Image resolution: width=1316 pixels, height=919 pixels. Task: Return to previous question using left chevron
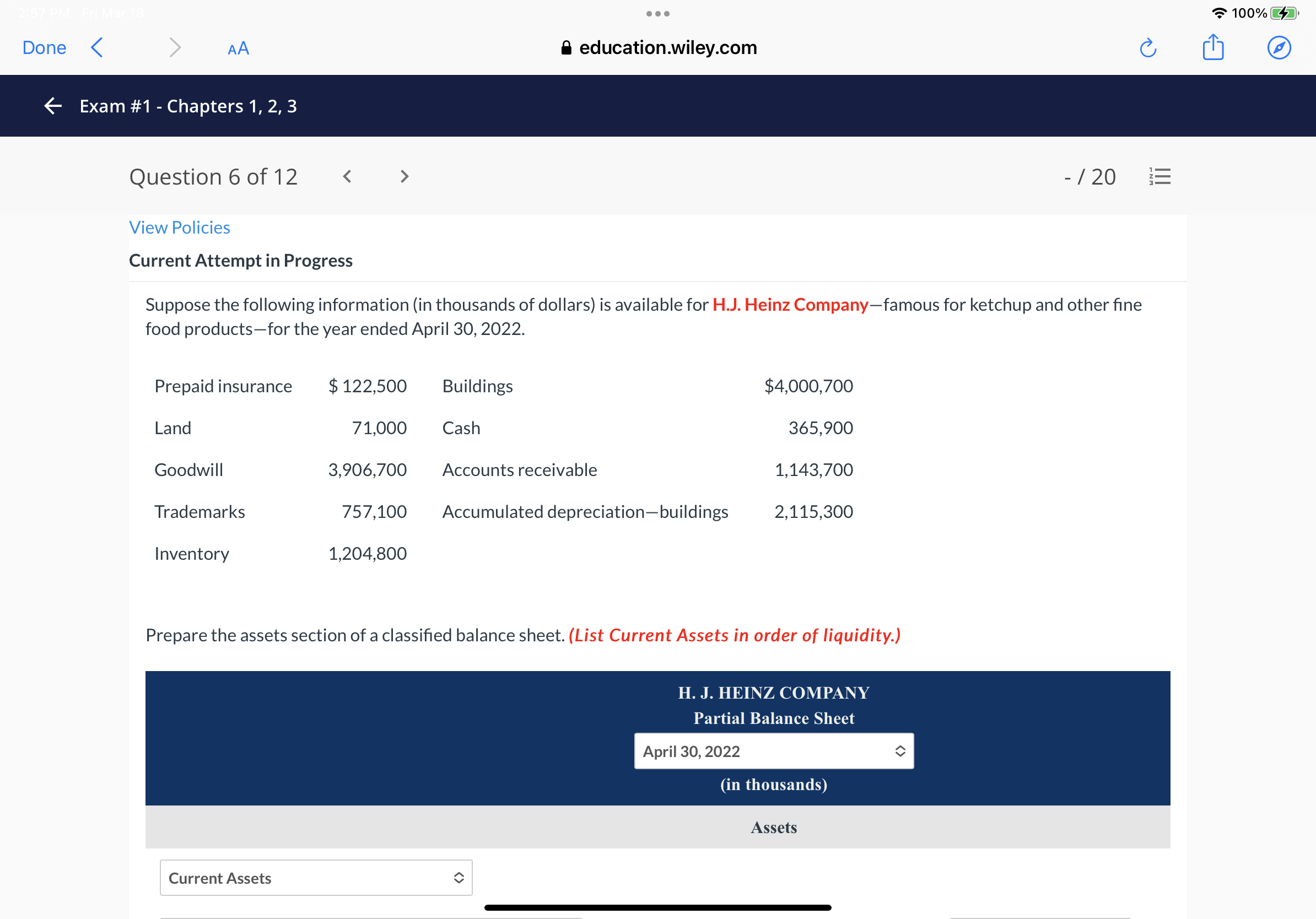(x=347, y=176)
